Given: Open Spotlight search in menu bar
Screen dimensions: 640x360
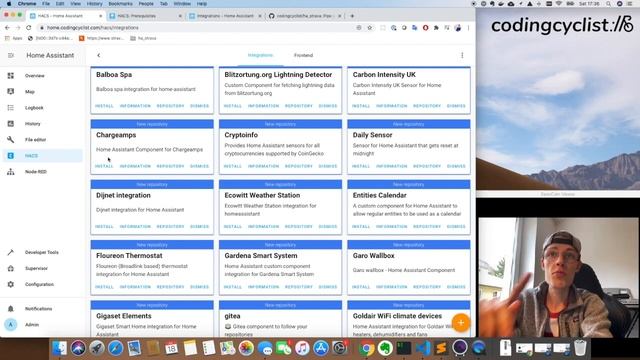Looking at the screenshot, I should pyautogui.click(x=608, y=4).
